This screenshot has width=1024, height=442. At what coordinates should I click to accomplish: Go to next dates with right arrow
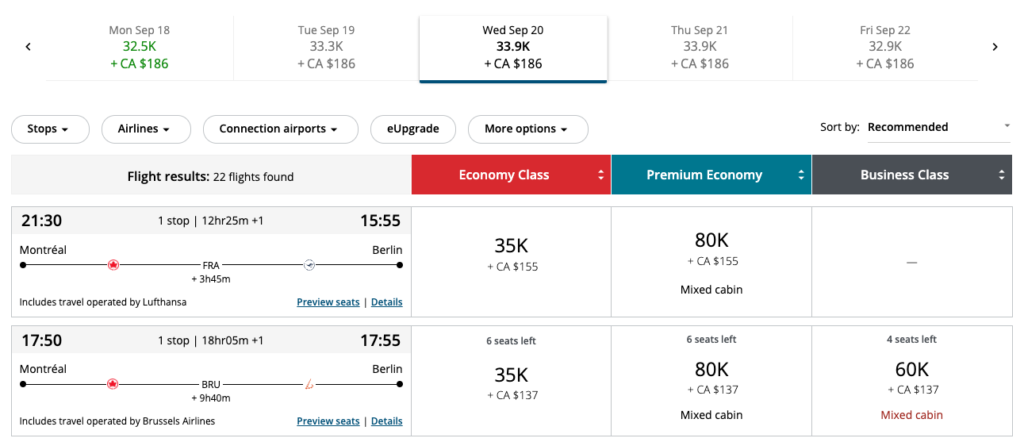995,46
